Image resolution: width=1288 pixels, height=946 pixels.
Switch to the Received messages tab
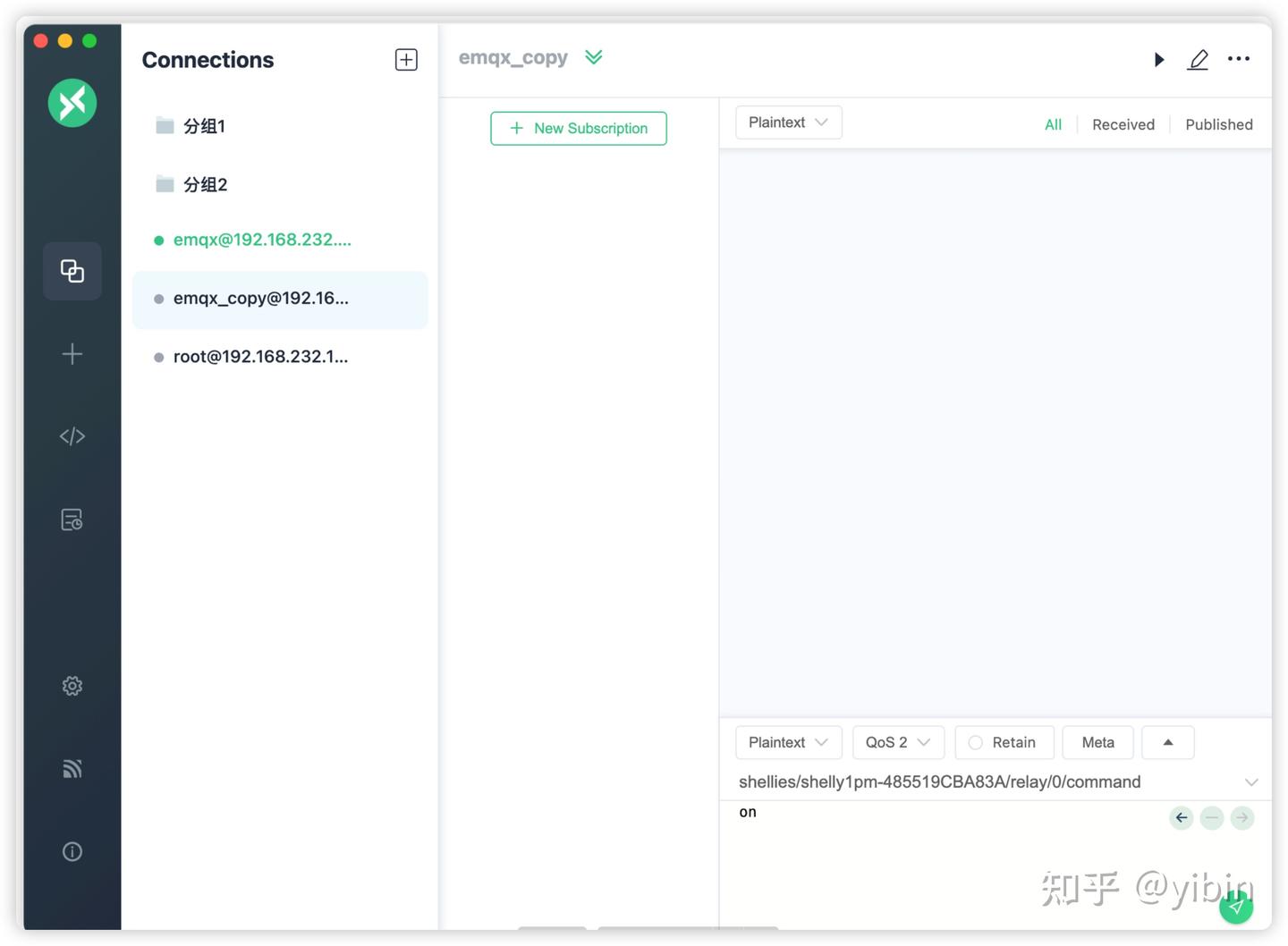(x=1123, y=124)
